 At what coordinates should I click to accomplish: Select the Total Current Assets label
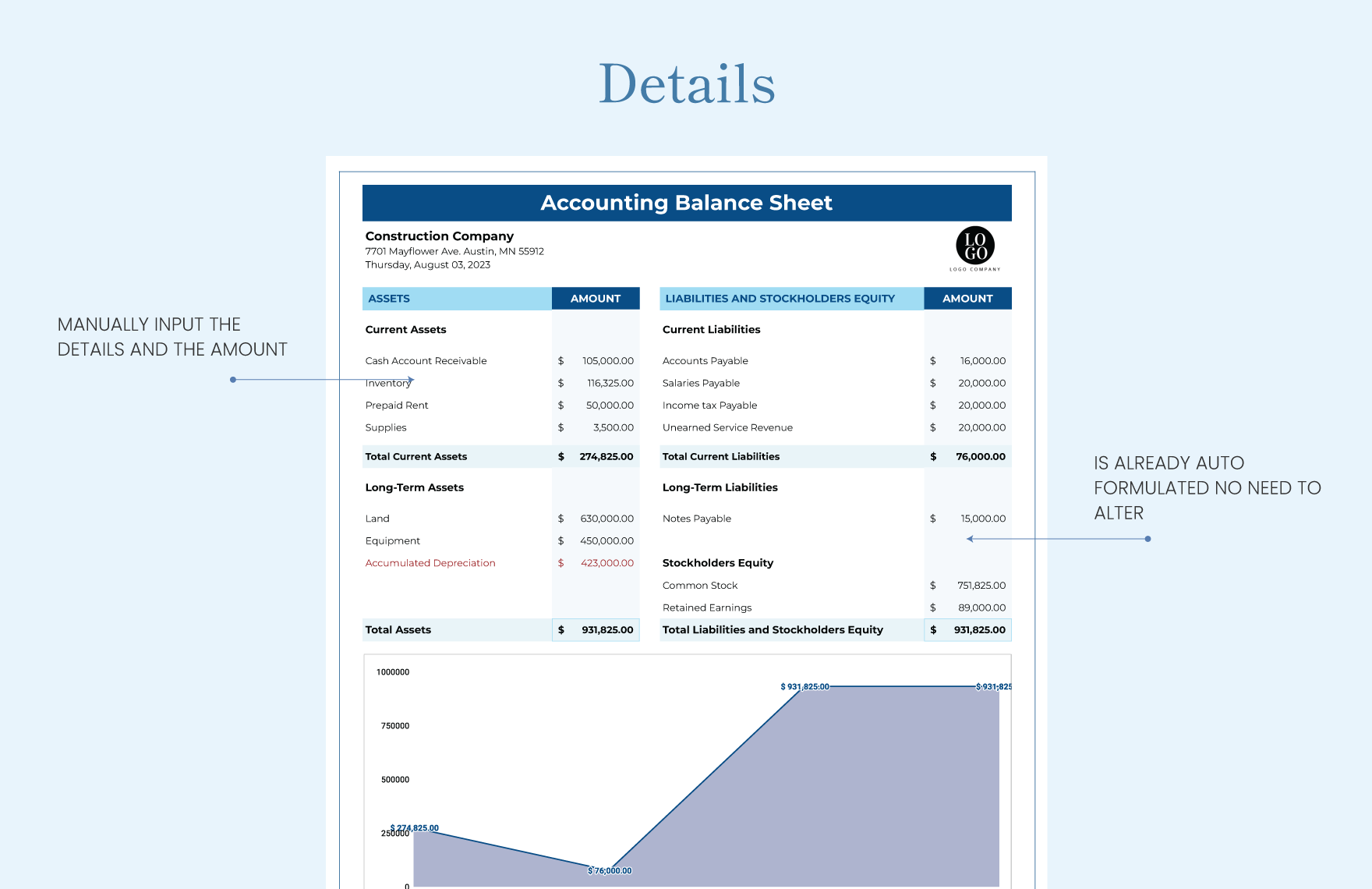click(416, 457)
